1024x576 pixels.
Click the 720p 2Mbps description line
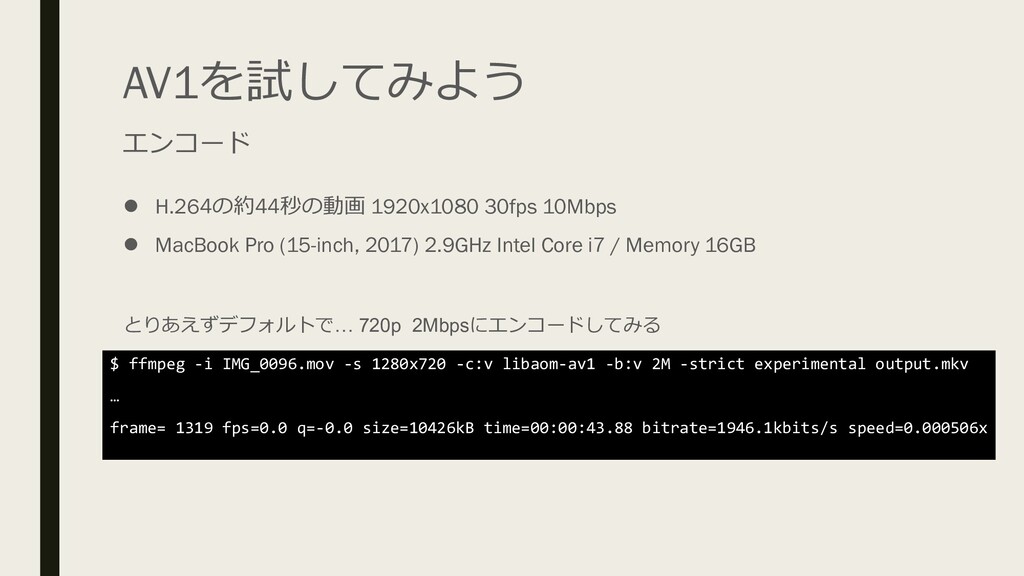[392, 325]
